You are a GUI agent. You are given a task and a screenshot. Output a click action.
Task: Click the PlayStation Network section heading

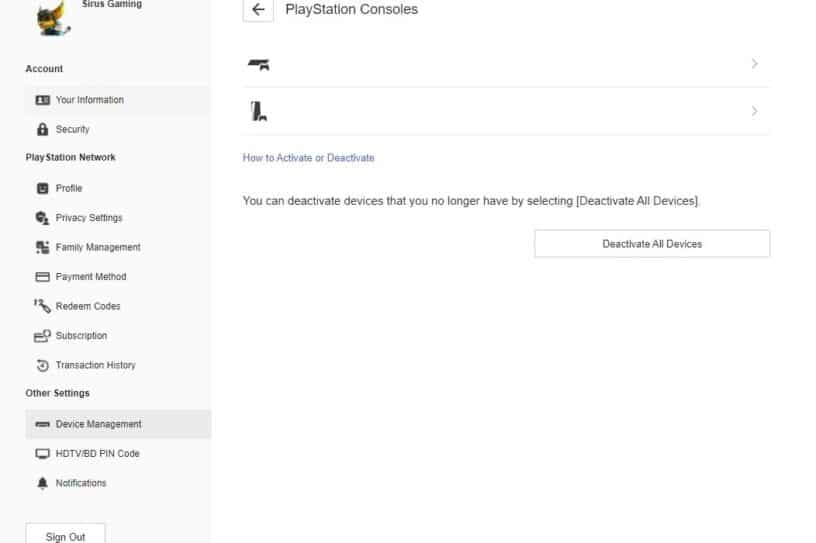(71, 157)
